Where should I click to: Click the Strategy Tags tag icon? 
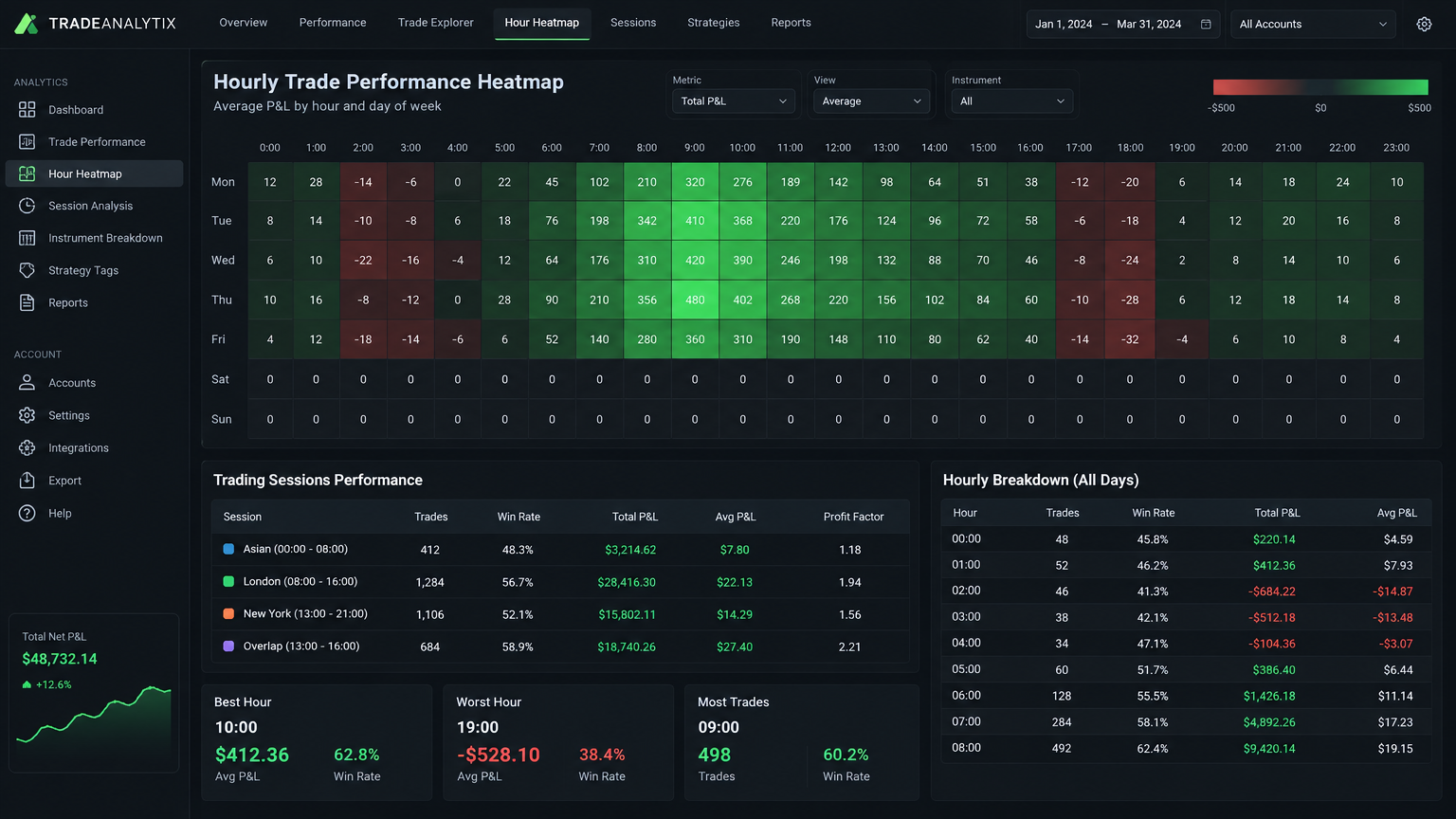click(27, 270)
